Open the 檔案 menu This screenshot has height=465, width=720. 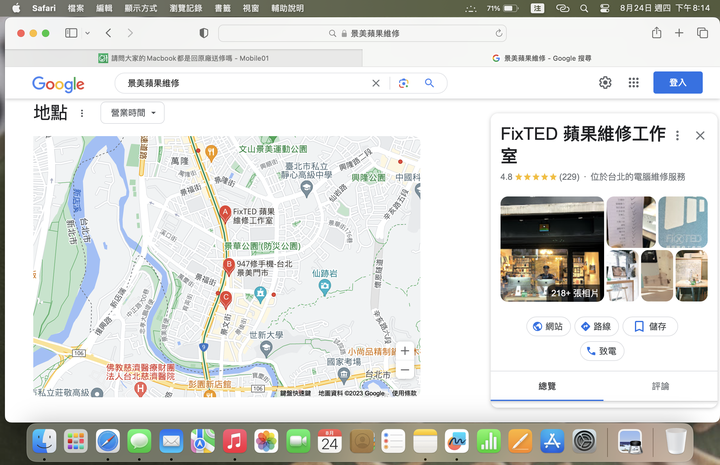(x=76, y=8)
